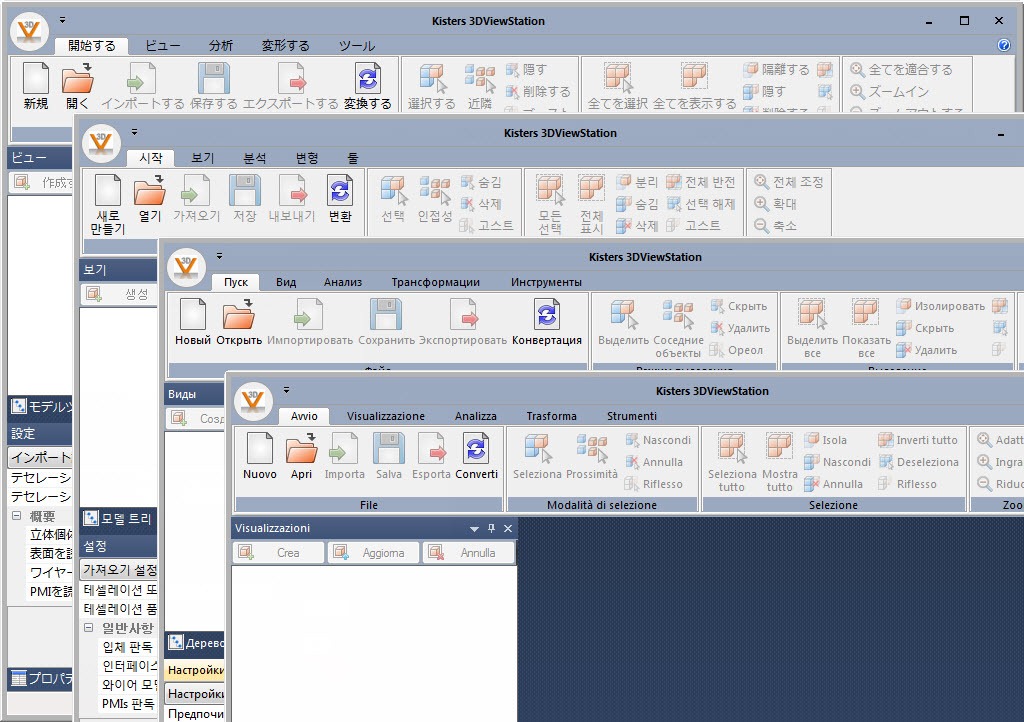Viewport: 1024px width, 722px height.
Task: Click 新規 in the Japanese window
Action: click(x=36, y=86)
